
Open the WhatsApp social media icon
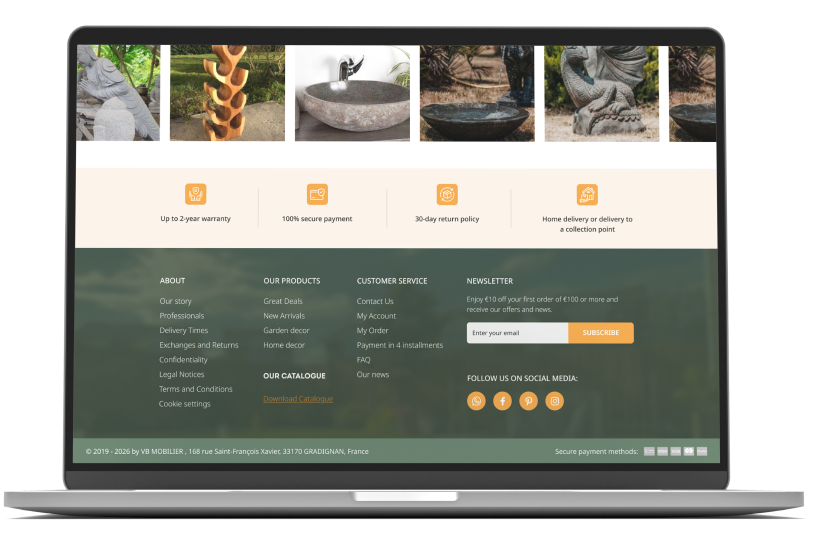click(x=476, y=401)
